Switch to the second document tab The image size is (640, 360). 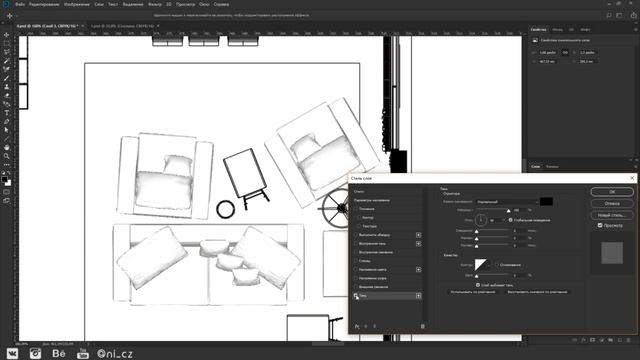(x=122, y=26)
